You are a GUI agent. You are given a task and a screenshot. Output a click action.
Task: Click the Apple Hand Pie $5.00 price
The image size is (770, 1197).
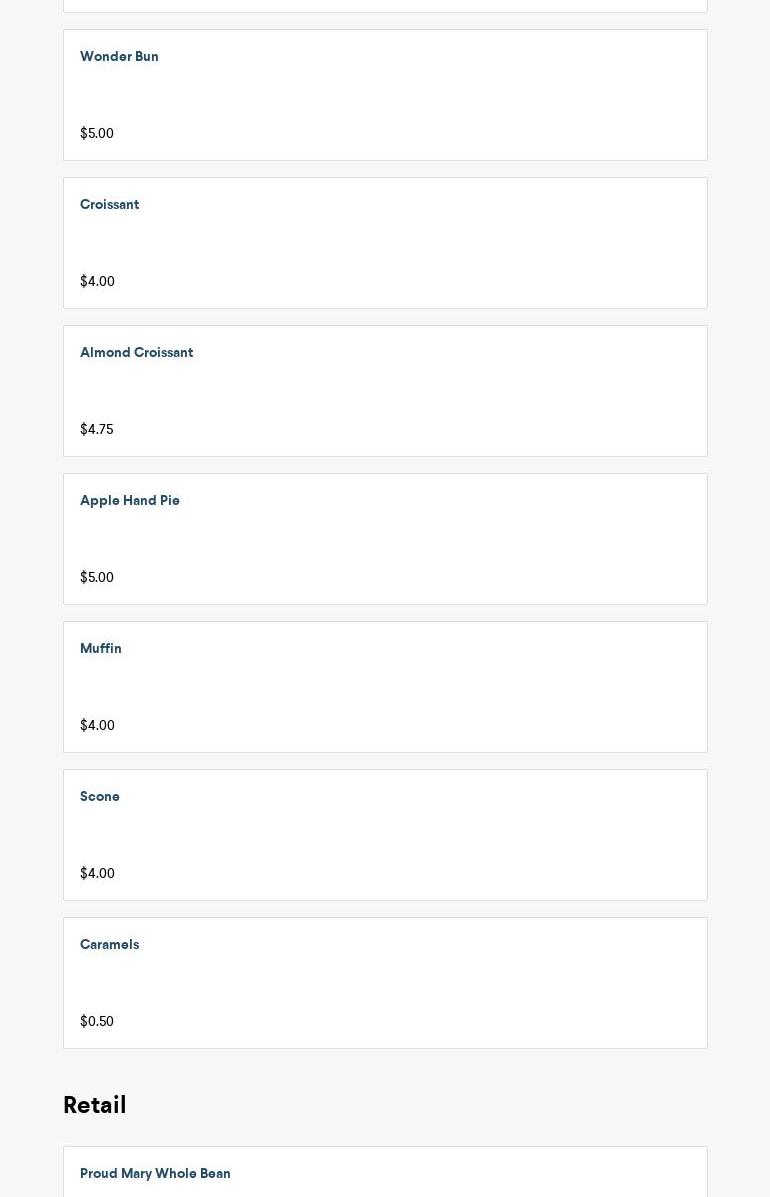(x=97, y=578)
